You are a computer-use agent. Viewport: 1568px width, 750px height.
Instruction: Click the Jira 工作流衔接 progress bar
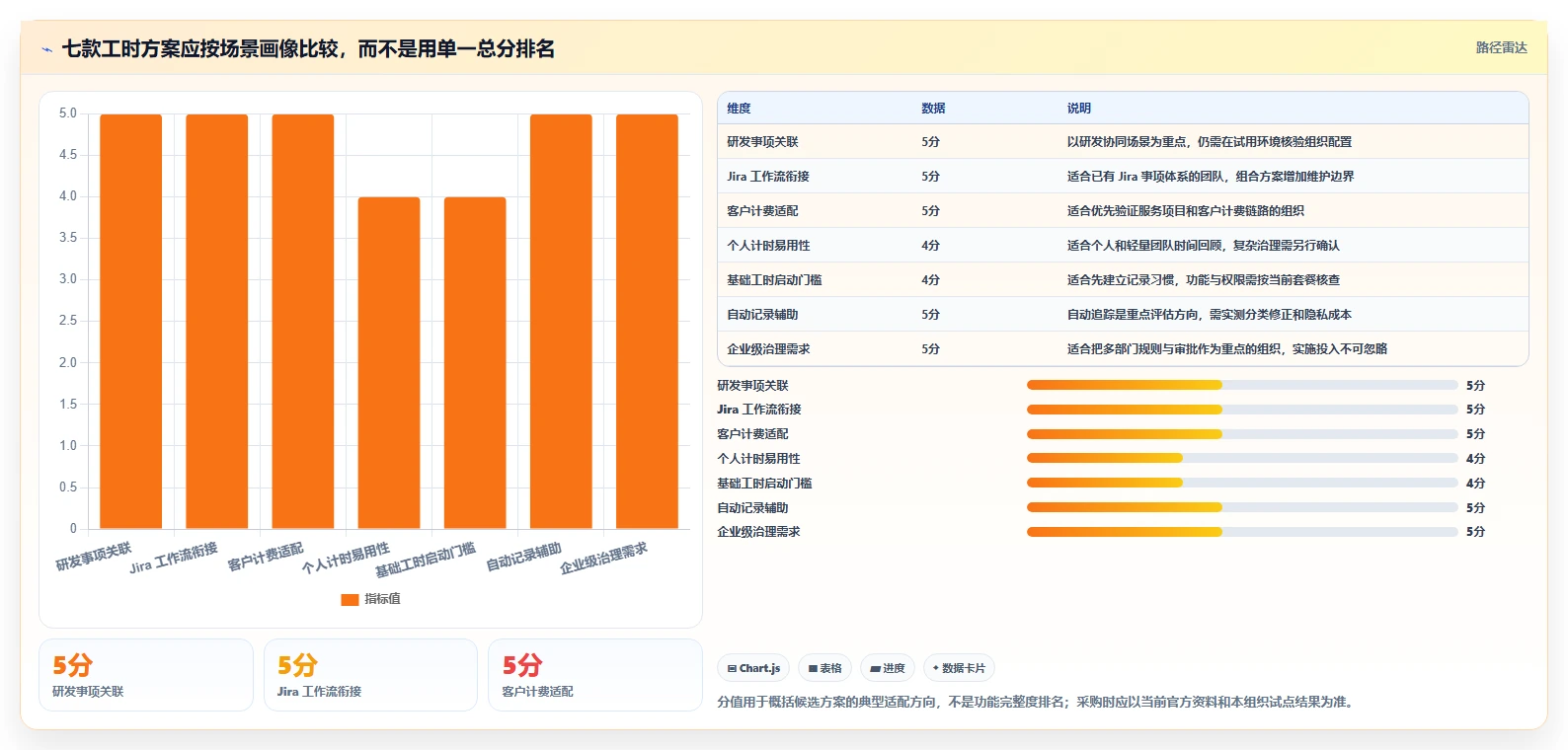click(1242, 410)
